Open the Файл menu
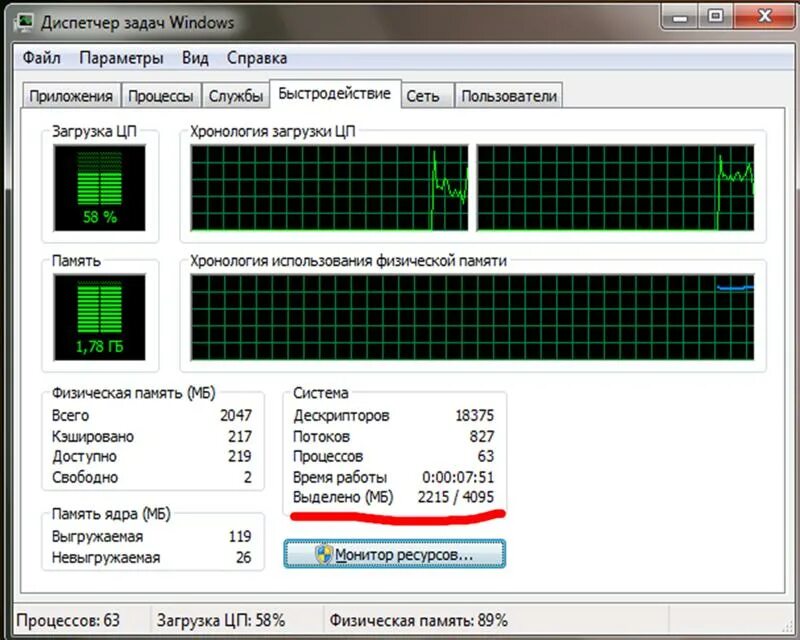Image resolution: width=800 pixels, height=640 pixels. click(x=41, y=58)
